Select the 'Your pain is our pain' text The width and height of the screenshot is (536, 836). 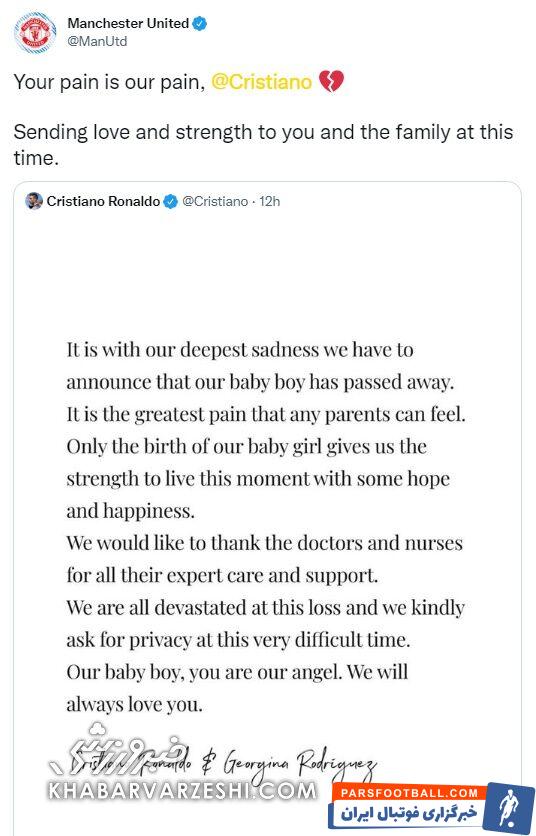point(109,82)
